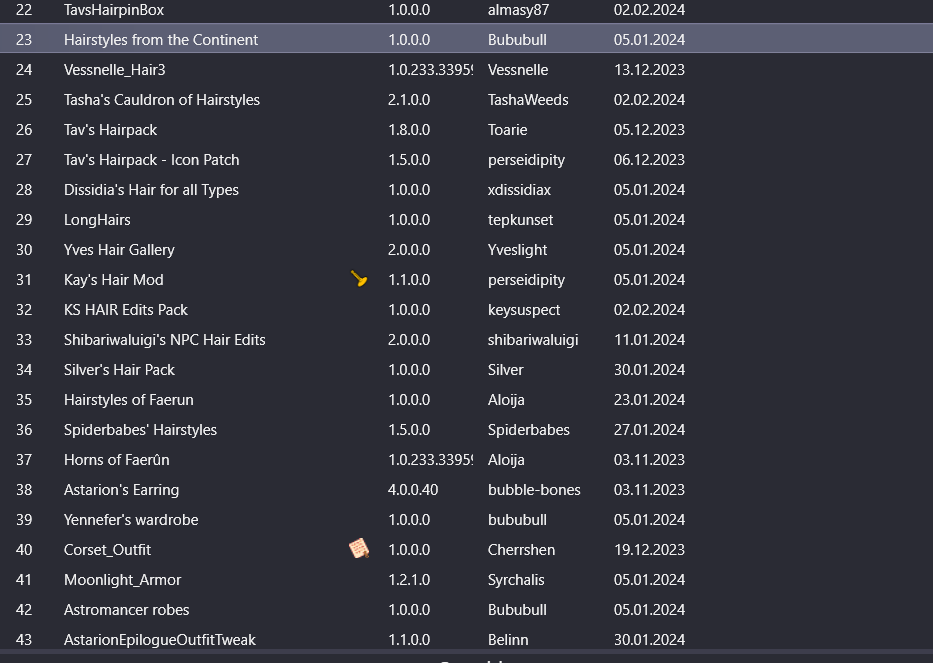This screenshot has width=933, height=663.
Task: Click author Spiderbabes
Action: [x=528, y=430]
